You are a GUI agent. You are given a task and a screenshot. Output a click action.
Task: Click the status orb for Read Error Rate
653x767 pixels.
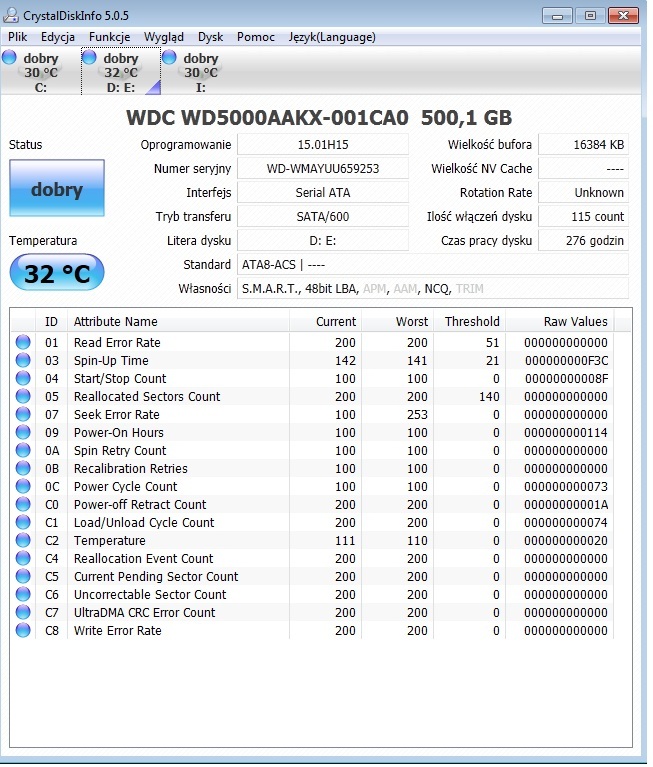(23, 342)
